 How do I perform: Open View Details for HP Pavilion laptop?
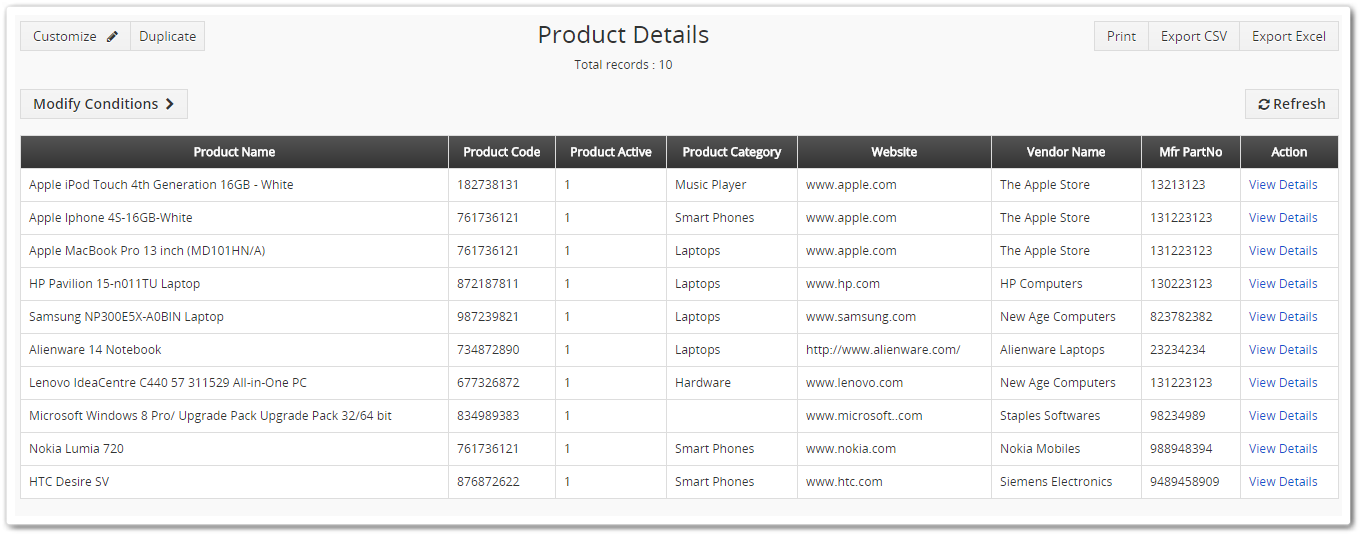tap(1282, 284)
